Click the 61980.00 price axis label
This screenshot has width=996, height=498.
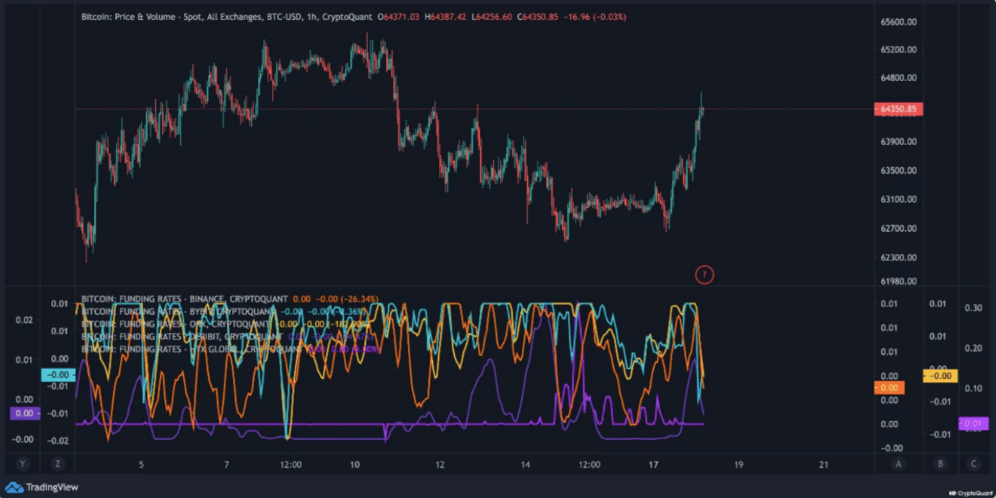pyautogui.click(x=898, y=281)
